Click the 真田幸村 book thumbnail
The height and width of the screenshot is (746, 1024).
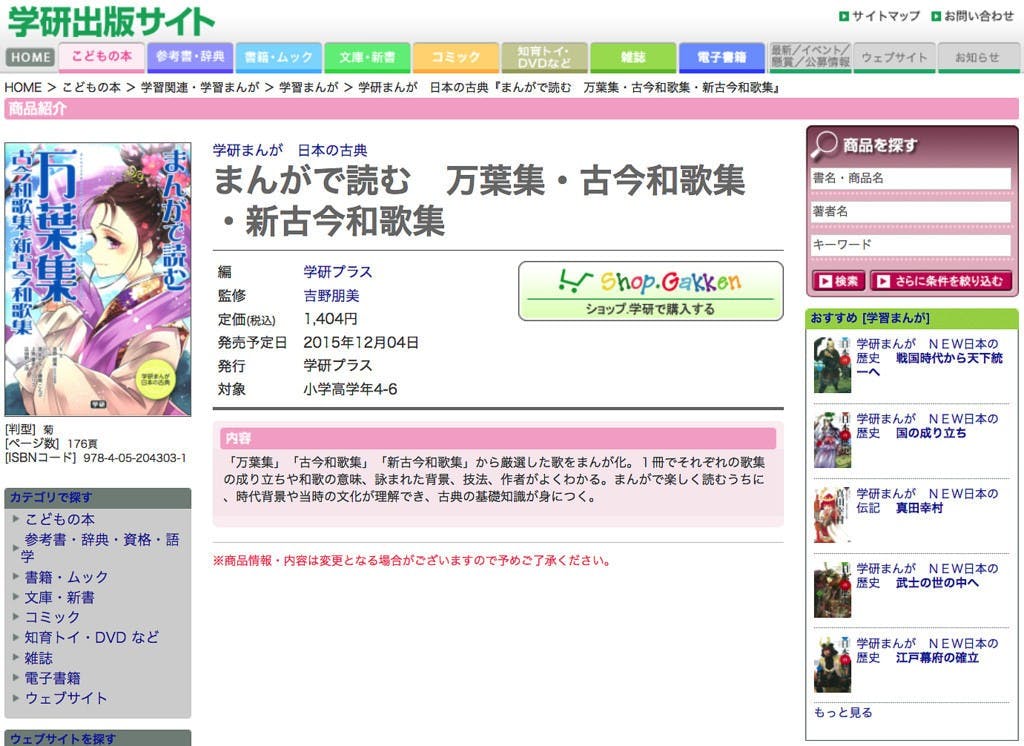coord(833,515)
